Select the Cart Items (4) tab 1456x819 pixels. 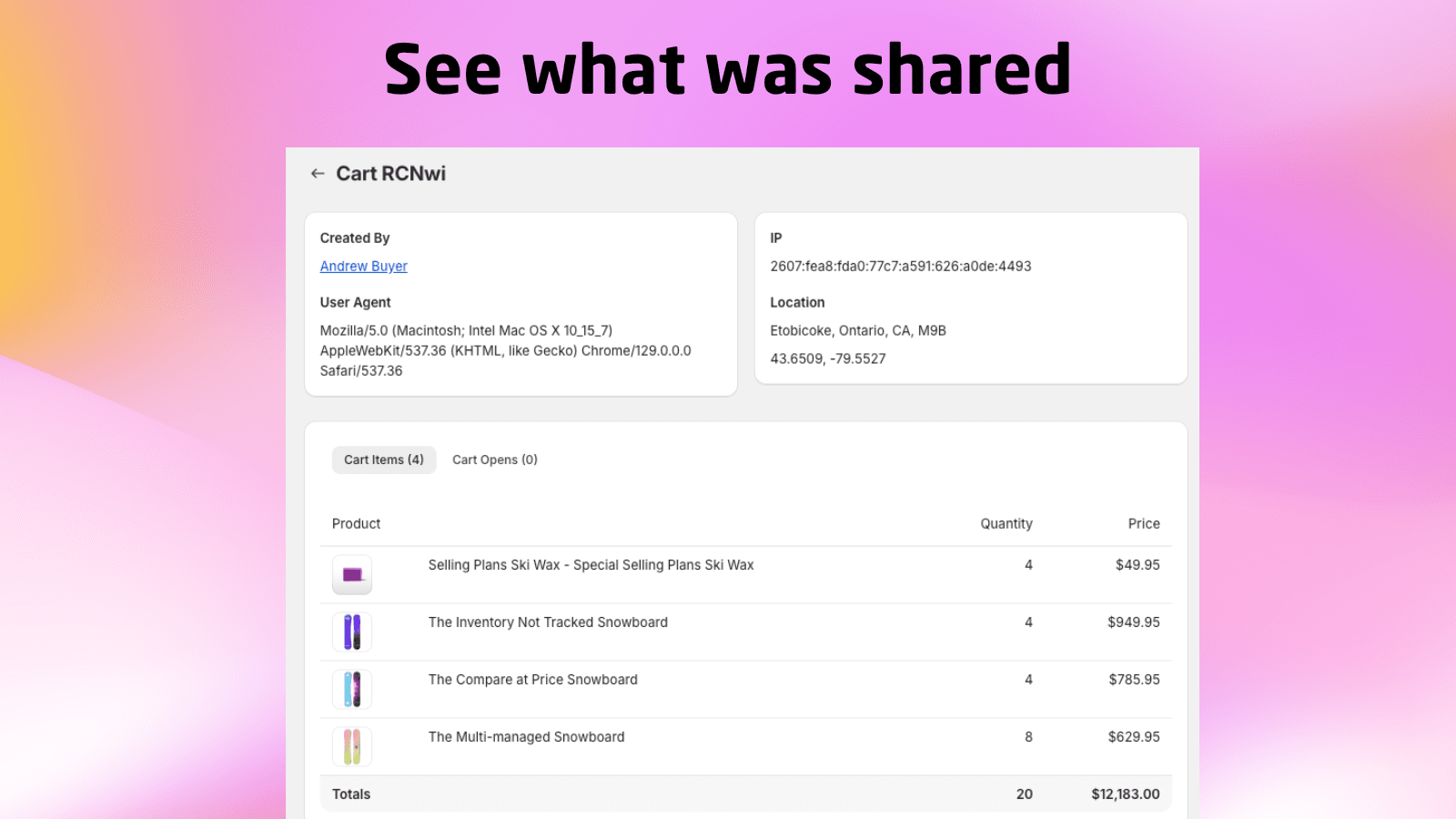click(383, 460)
